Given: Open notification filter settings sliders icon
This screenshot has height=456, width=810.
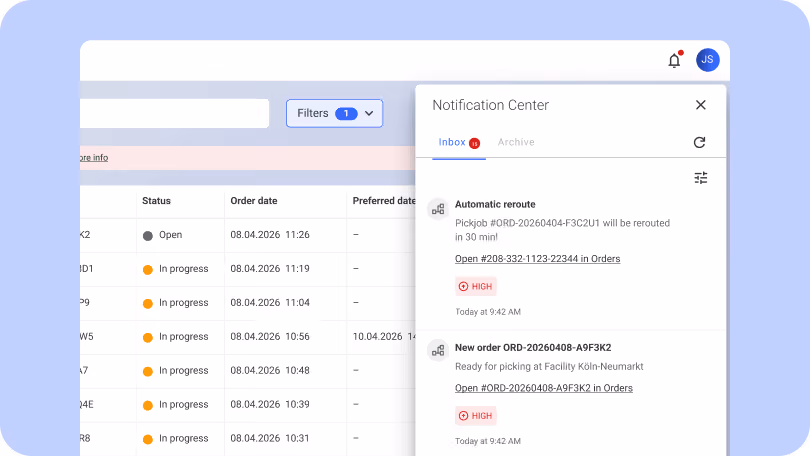Looking at the screenshot, I should click(700, 178).
